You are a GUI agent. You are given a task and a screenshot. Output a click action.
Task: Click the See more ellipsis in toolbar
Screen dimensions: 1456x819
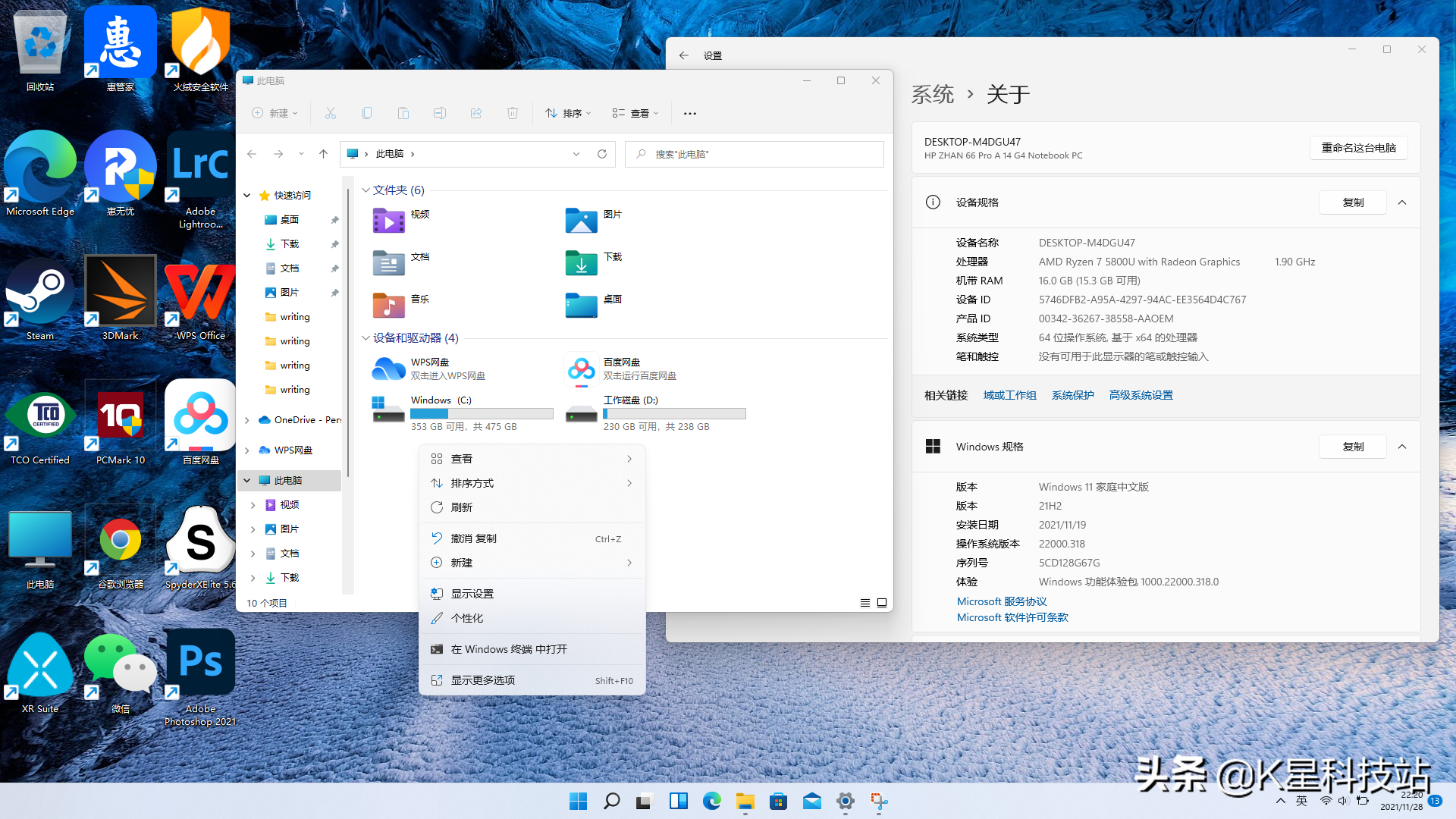point(689,113)
